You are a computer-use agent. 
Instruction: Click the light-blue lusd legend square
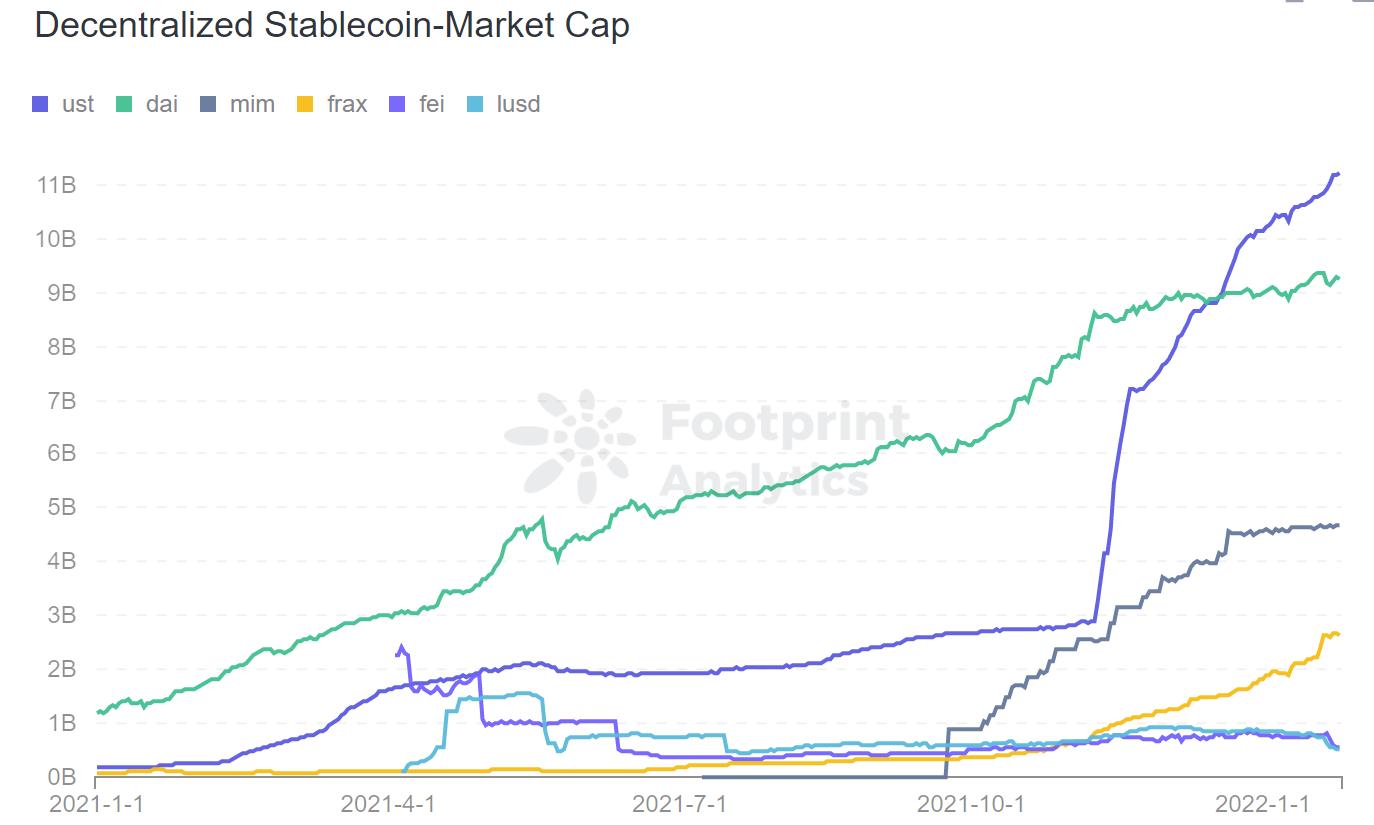coord(476,104)
